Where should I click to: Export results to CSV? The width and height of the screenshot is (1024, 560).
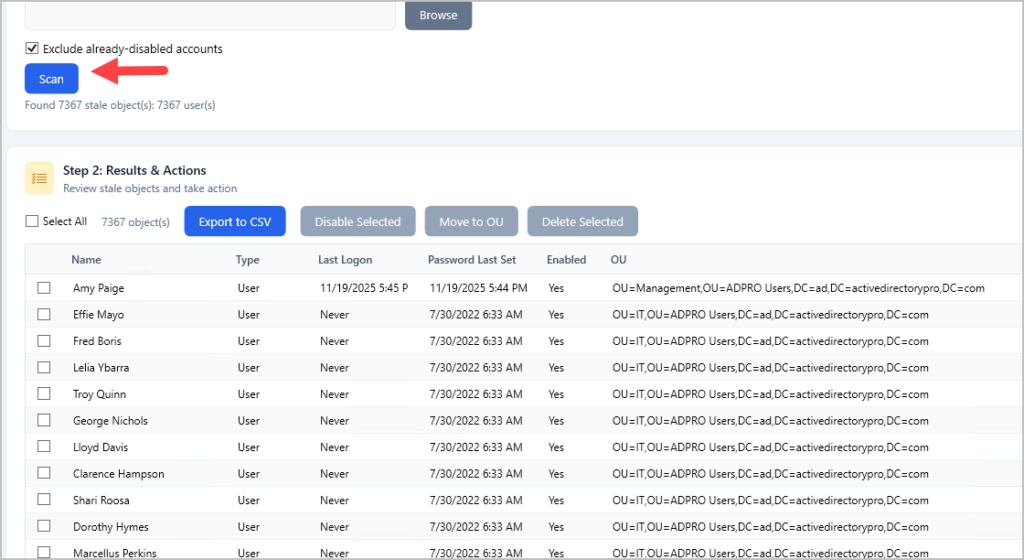[x=234, y=221]
